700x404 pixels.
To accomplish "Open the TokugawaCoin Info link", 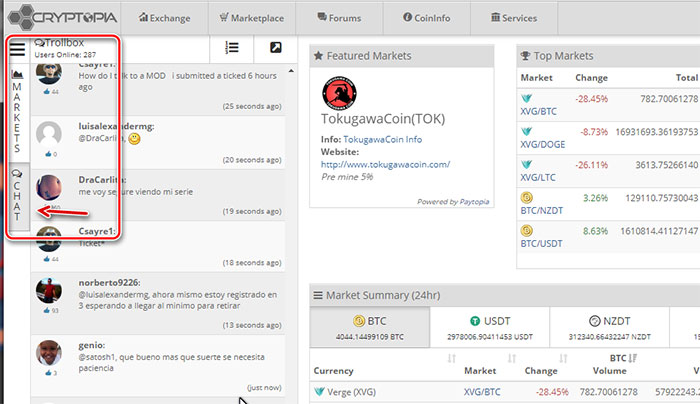I will click(x=383, y=139).
